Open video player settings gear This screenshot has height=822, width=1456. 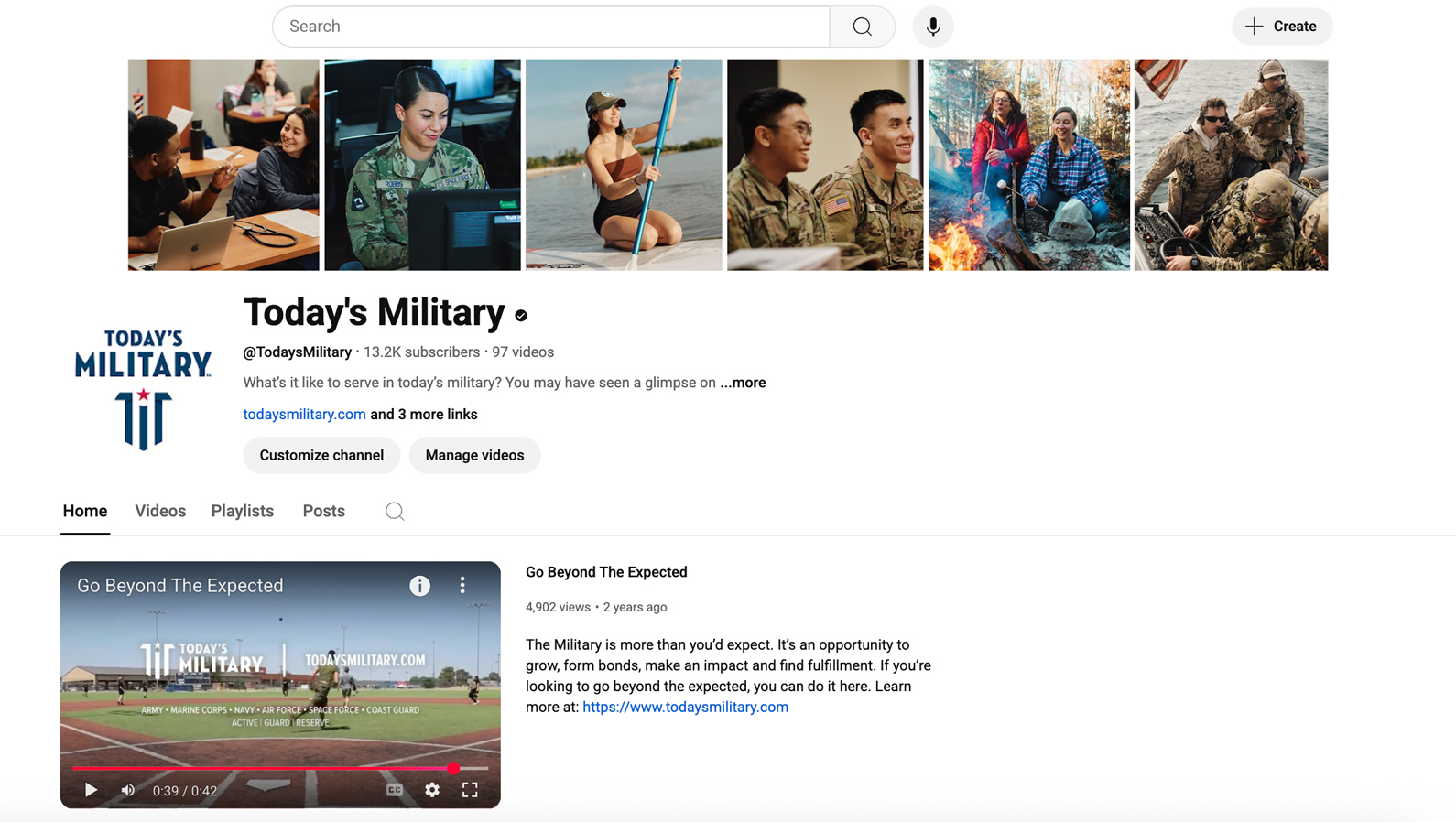point(432,790)
